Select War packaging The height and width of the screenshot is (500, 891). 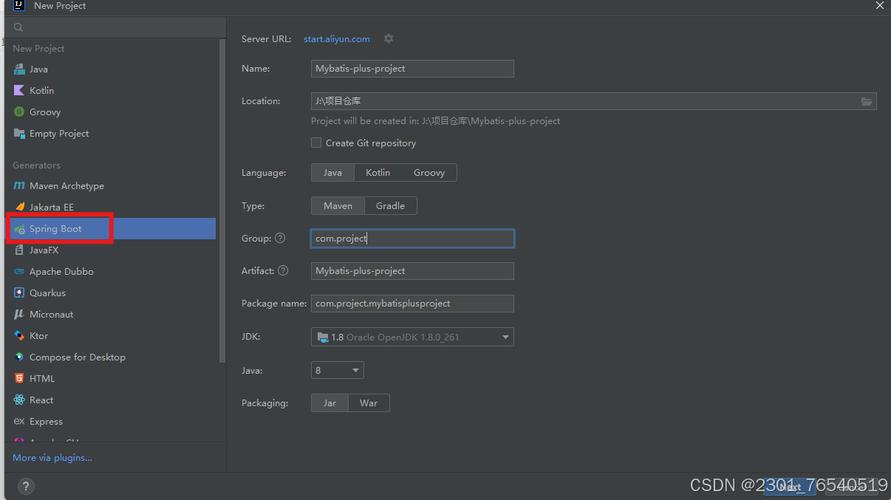point(368,403)
